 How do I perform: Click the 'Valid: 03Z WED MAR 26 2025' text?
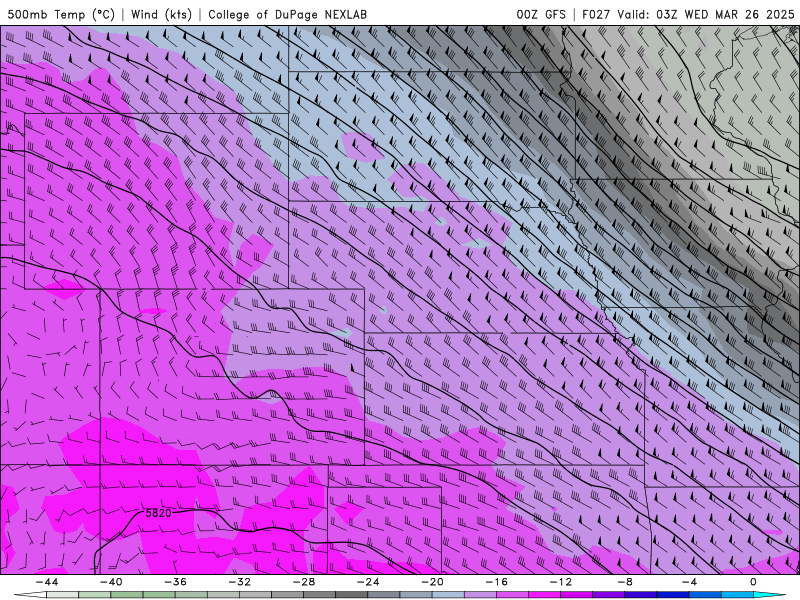coord(706,14)
